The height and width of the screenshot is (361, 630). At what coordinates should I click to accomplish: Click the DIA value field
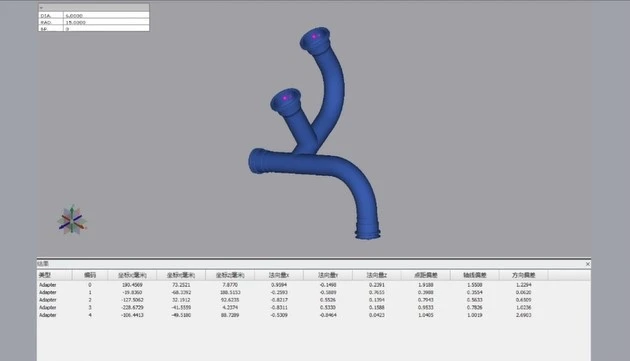pyautogui.click(x=106, y=16)
